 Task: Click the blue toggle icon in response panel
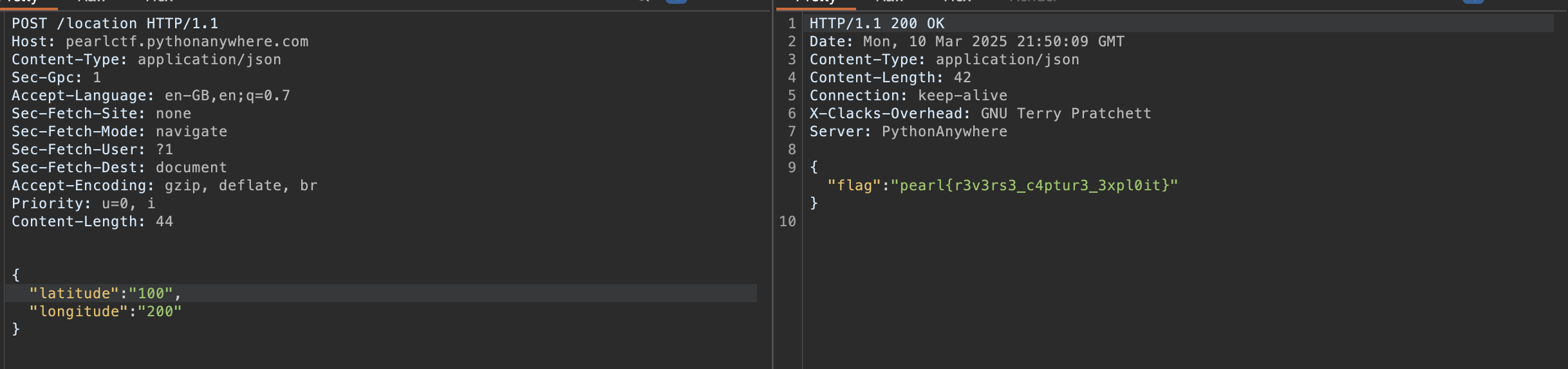(1473, 1)
